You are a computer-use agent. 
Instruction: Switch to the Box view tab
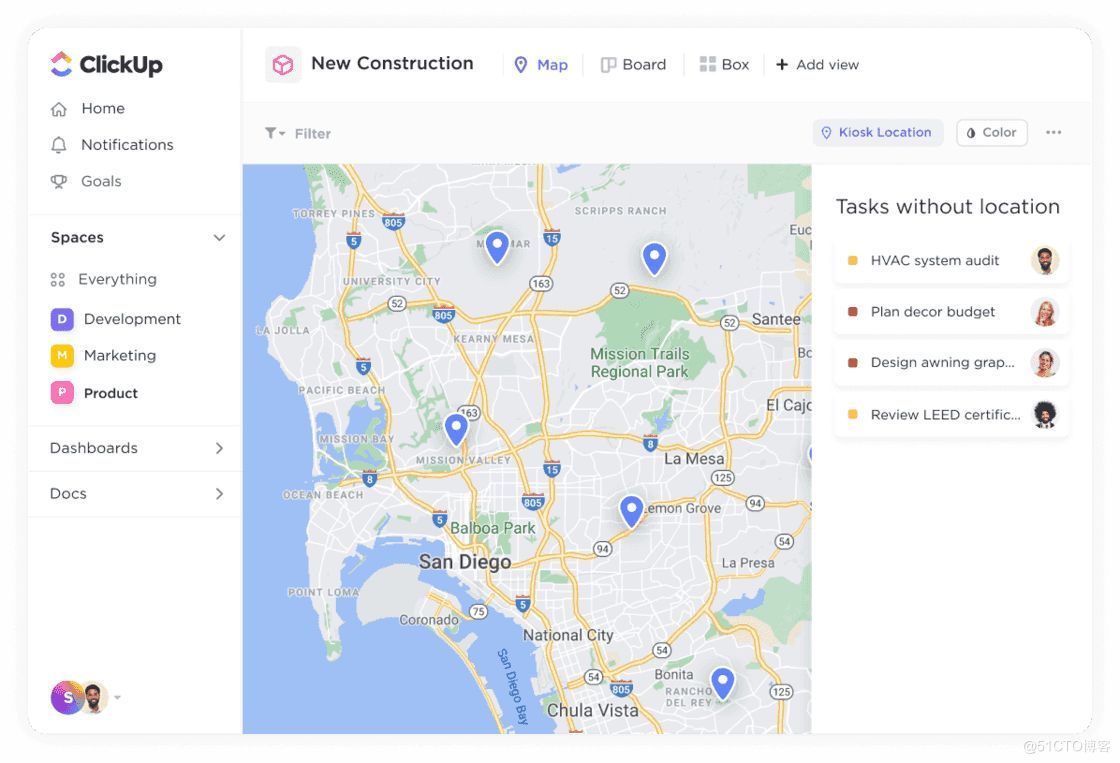[724, 65]
